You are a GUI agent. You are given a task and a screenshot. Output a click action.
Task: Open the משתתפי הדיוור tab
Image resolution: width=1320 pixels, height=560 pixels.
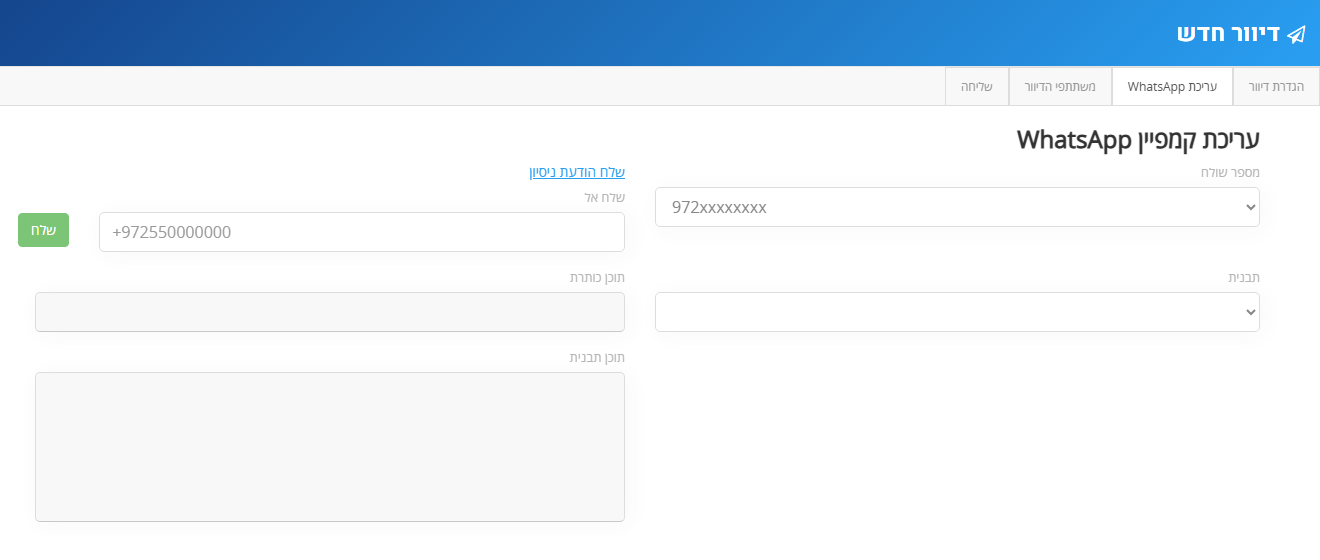point(1060,87)
